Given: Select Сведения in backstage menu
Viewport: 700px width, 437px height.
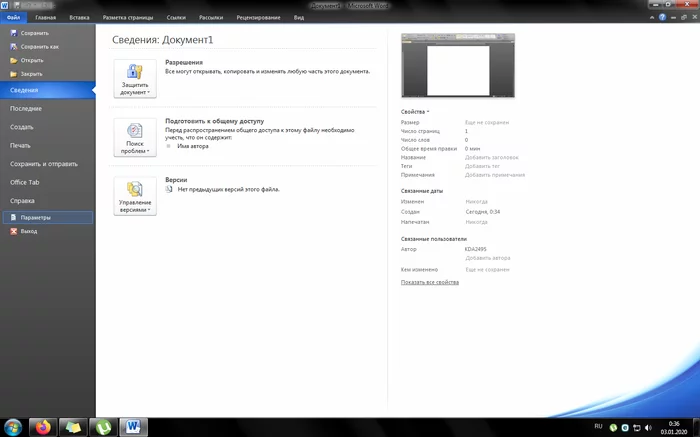Looking at the screenshot, I should (48, 90).
